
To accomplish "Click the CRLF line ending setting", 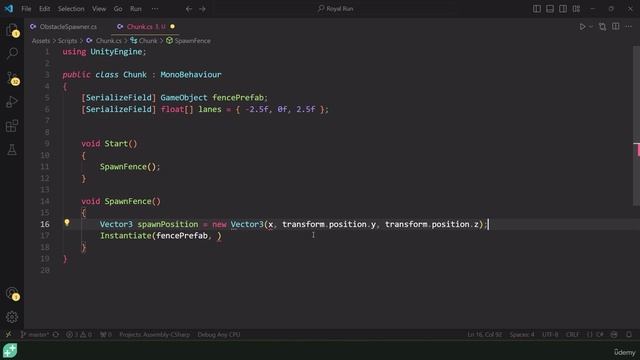I will tap(572, 334).
